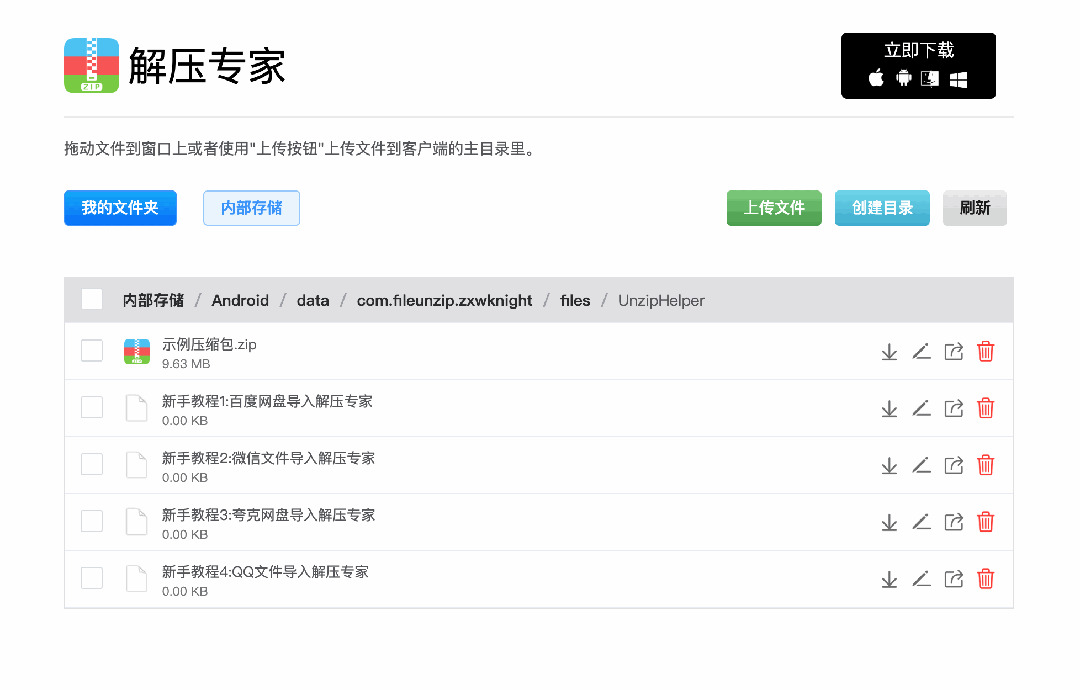Download 新手教程4:QQ文件导入解压专家

[x=889, y=578]
